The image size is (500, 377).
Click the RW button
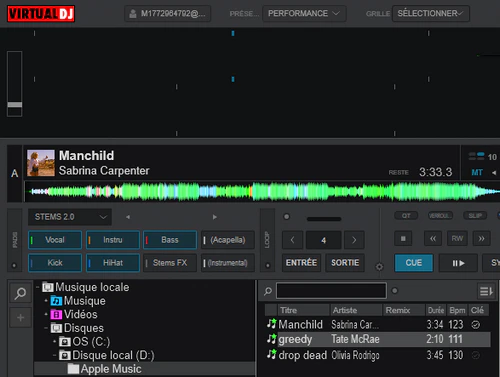[457, 239]
